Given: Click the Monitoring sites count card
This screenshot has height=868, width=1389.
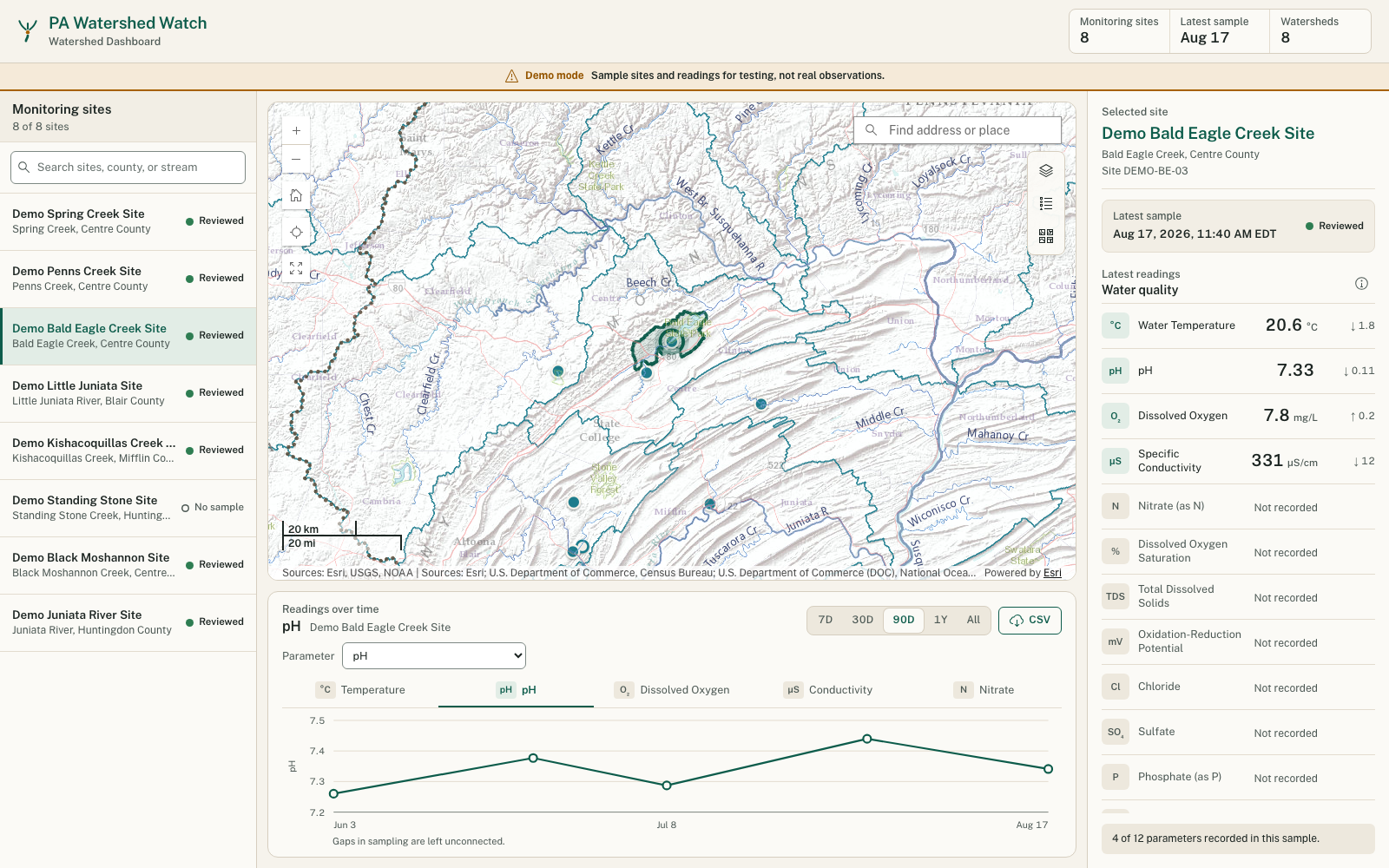Looking at the screenshot, I should point(1119,31).
